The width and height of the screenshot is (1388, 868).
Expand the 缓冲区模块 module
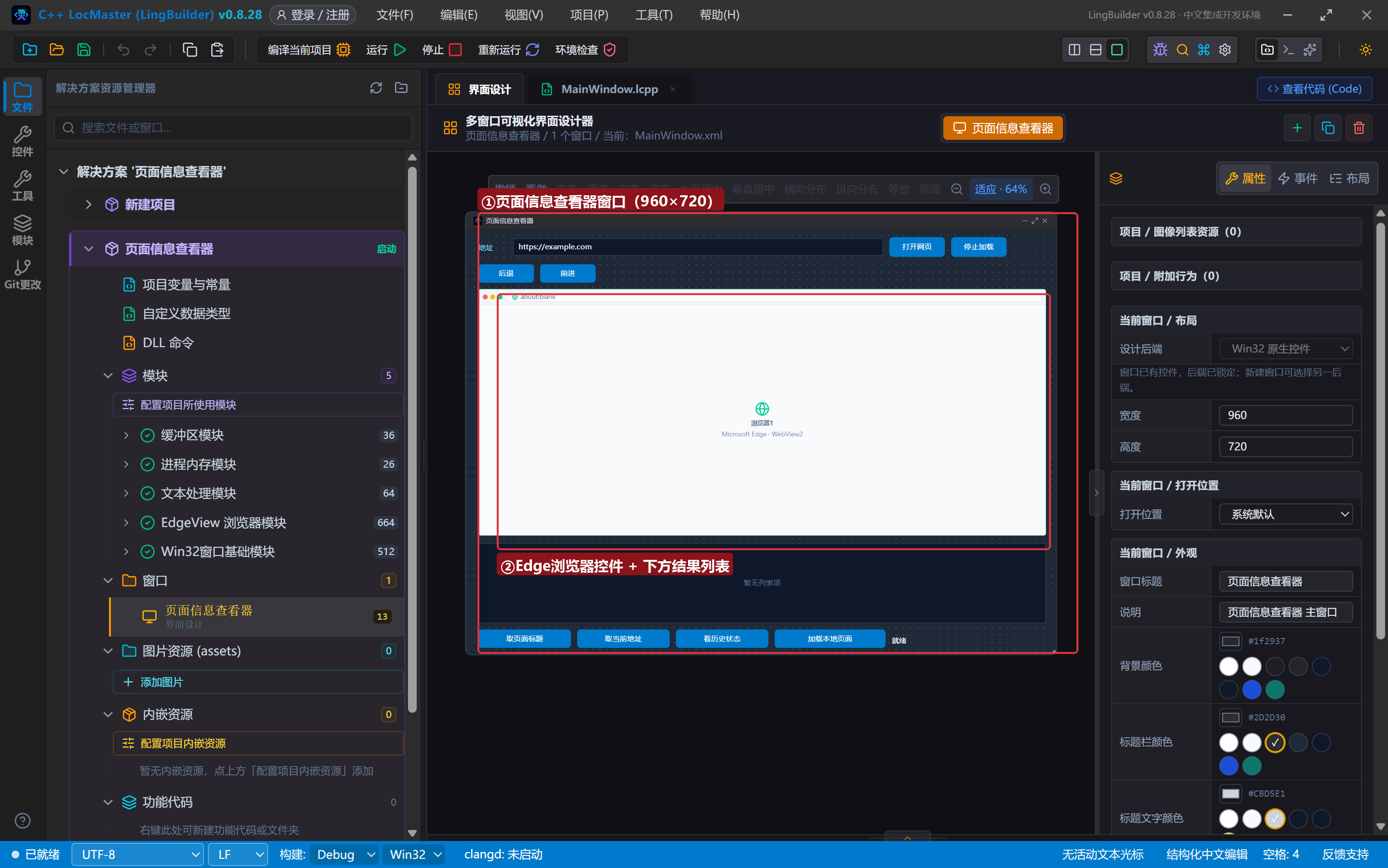coord(126,435)
